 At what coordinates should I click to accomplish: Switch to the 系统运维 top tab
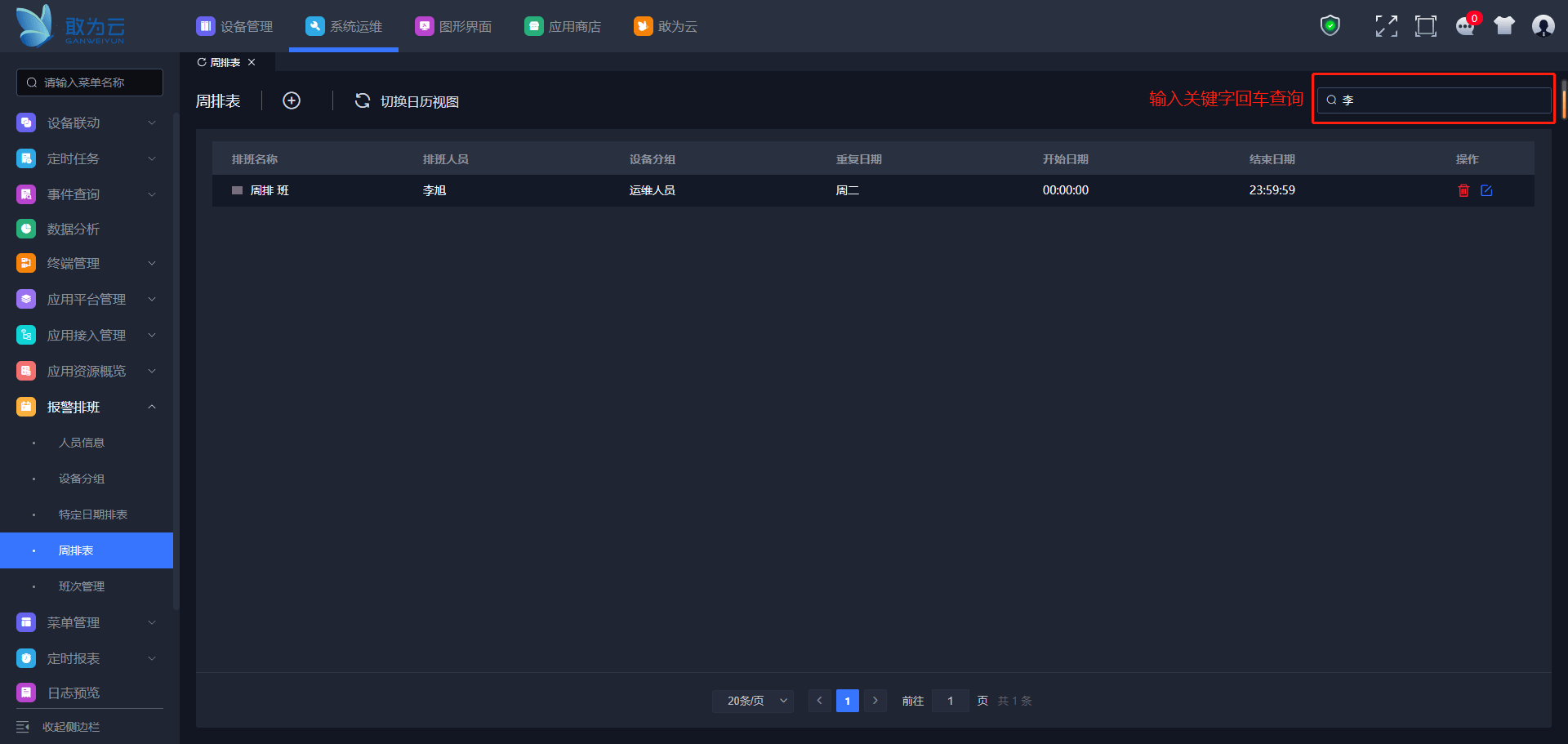point(344,26)
